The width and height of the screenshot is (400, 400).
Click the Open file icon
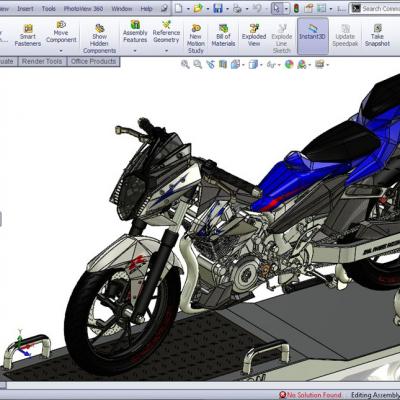tap(198, 8)
